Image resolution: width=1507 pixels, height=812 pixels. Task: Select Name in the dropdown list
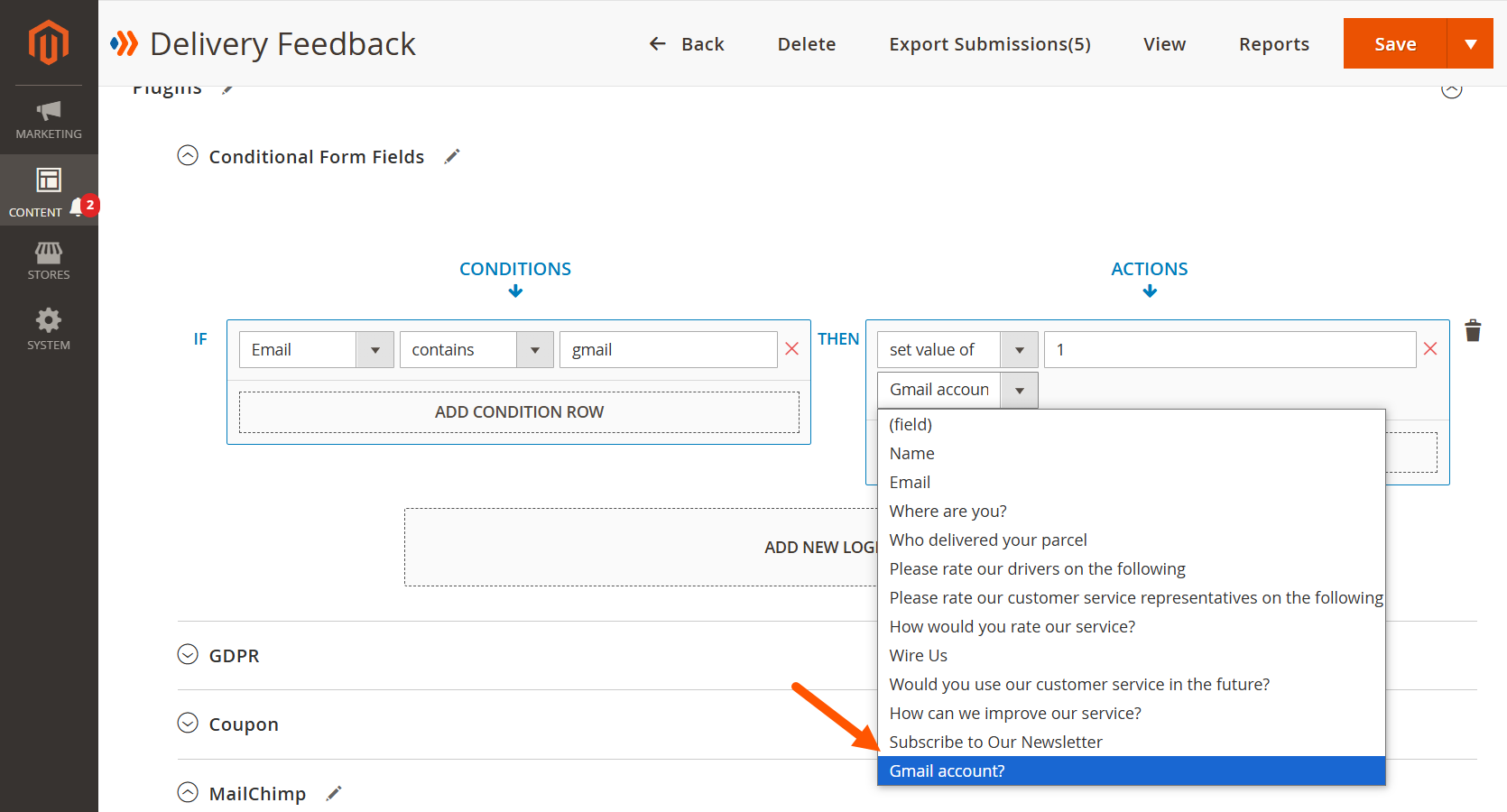[1131, 454]
